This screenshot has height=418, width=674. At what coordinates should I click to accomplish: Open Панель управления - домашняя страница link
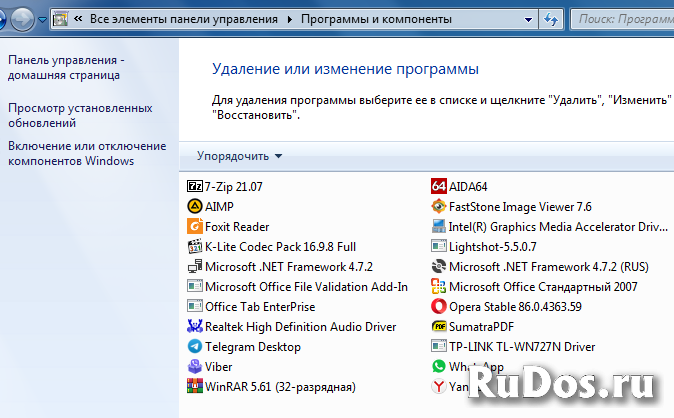66,68
